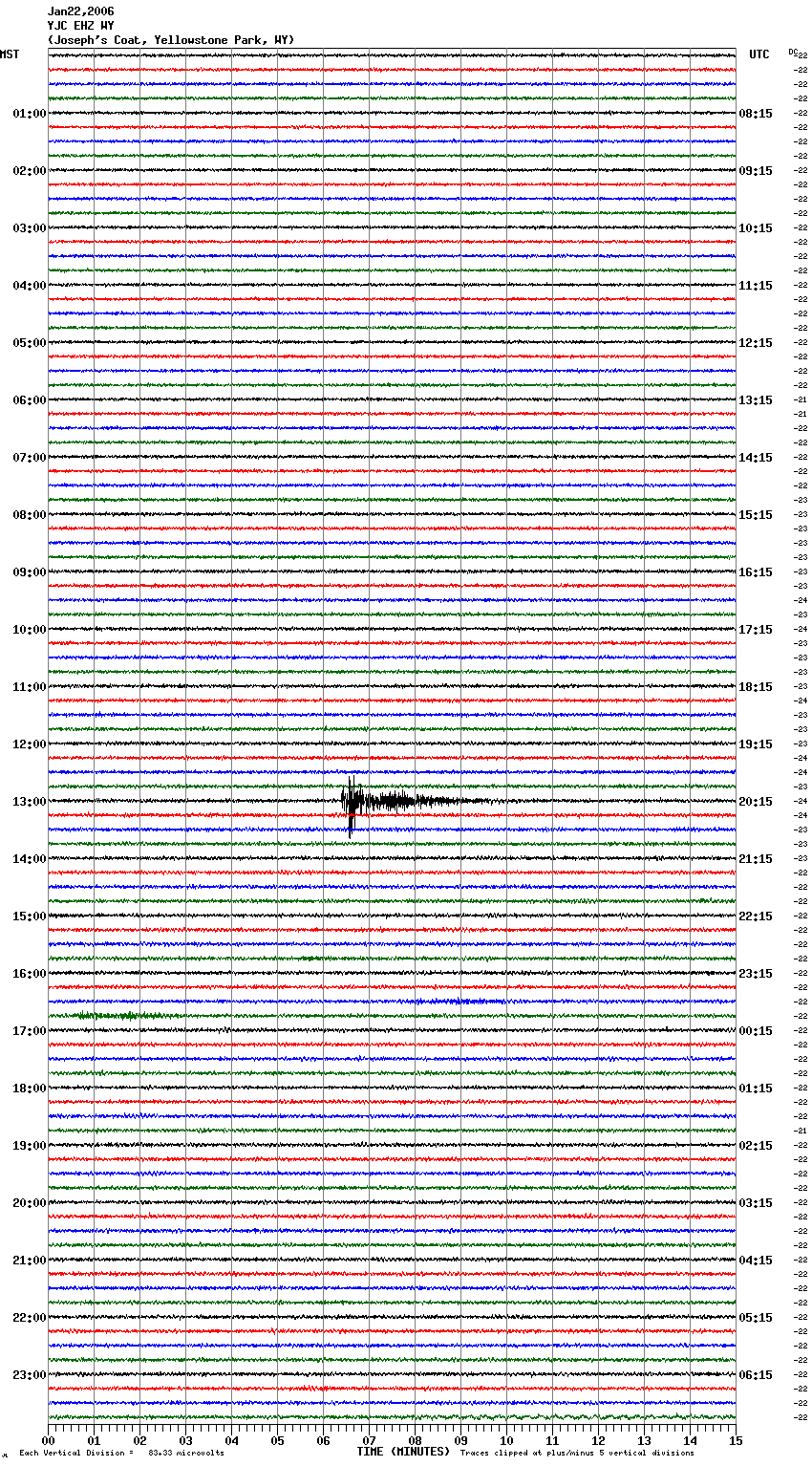The image size is (812, 1466).
Task: Click the 20:00 MST row label
Action: pyautogui.click(x=29, y=1203)
